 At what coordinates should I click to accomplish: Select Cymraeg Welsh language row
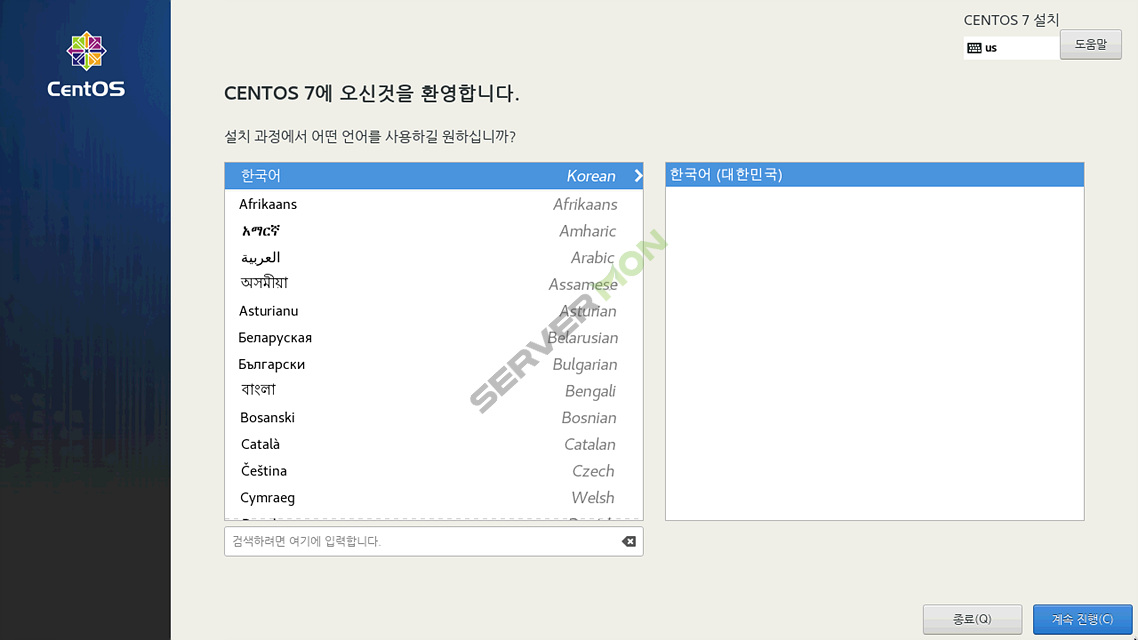pyautogui.click(x=433, y=498)
